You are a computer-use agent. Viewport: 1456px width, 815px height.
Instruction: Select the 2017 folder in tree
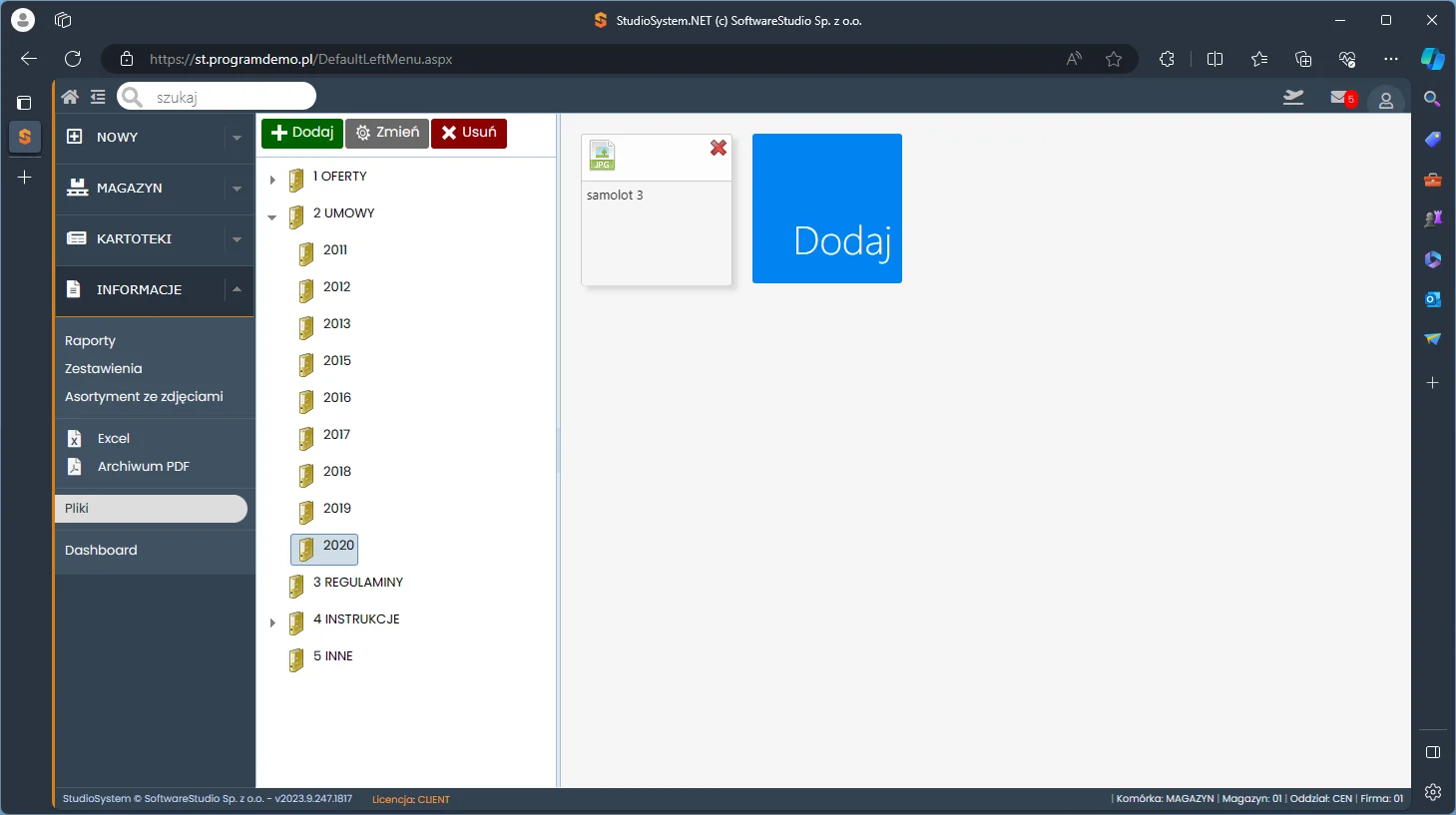tap(336, 435)
